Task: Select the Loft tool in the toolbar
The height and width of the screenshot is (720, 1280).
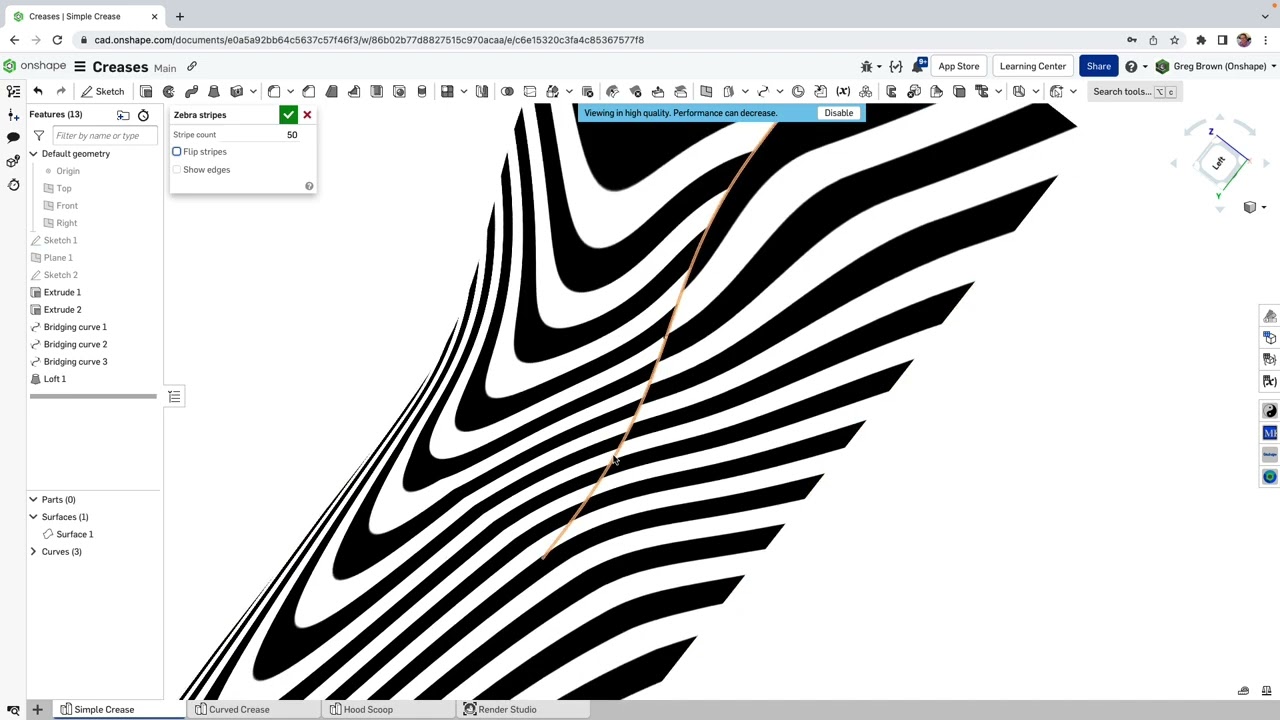Action: point(213,91)
